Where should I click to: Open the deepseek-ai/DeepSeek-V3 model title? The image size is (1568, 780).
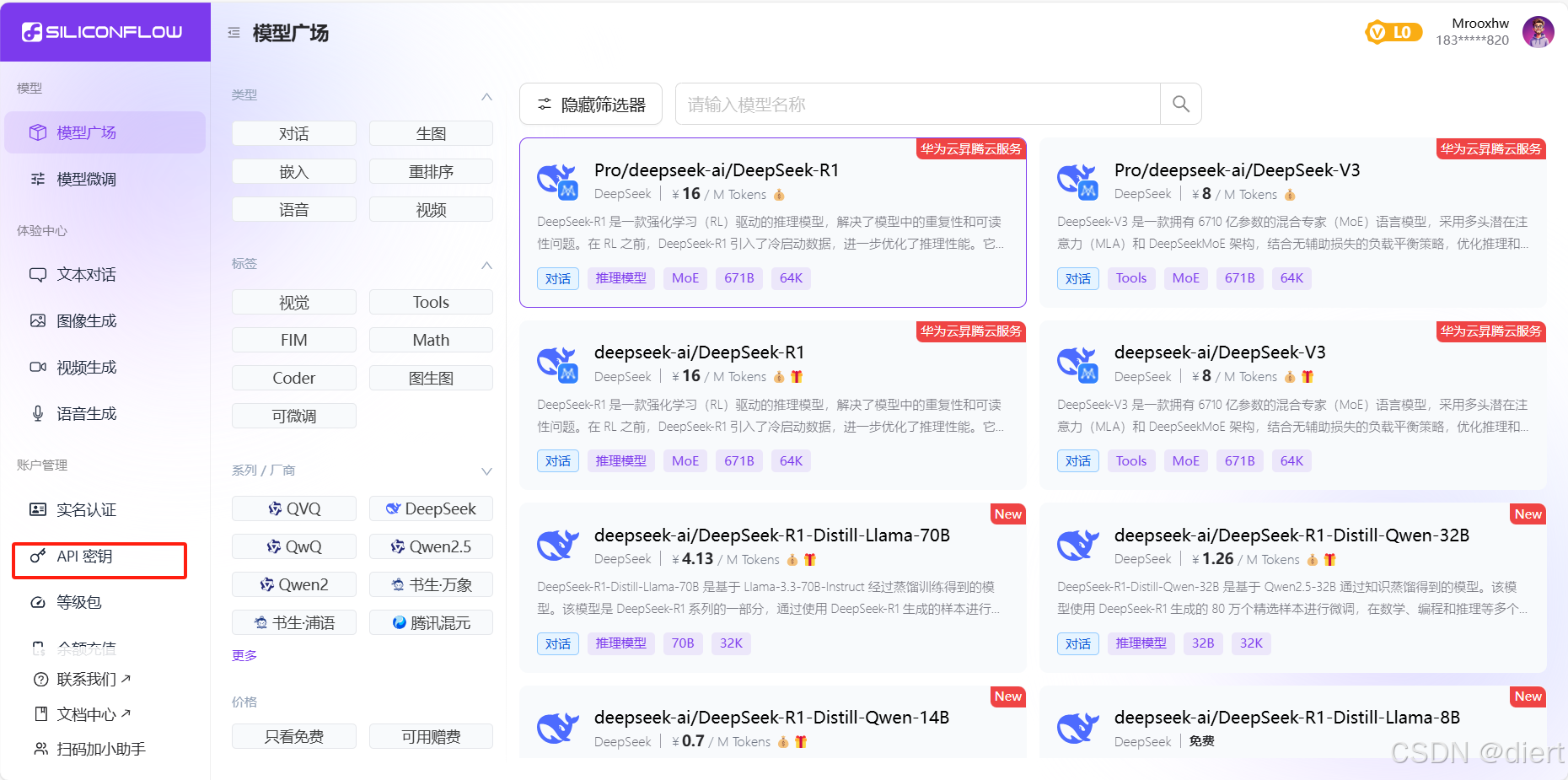tap(1220, 352)
